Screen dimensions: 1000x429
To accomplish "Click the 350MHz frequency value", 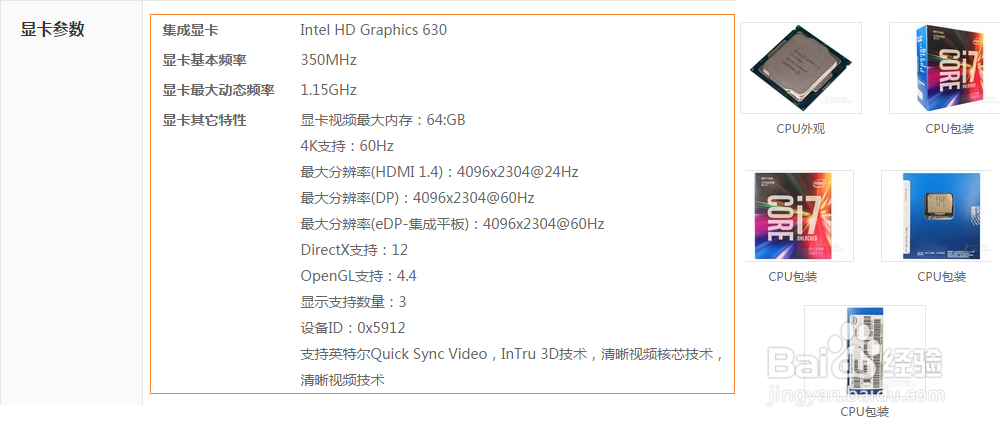I will (x=328, y=60).
